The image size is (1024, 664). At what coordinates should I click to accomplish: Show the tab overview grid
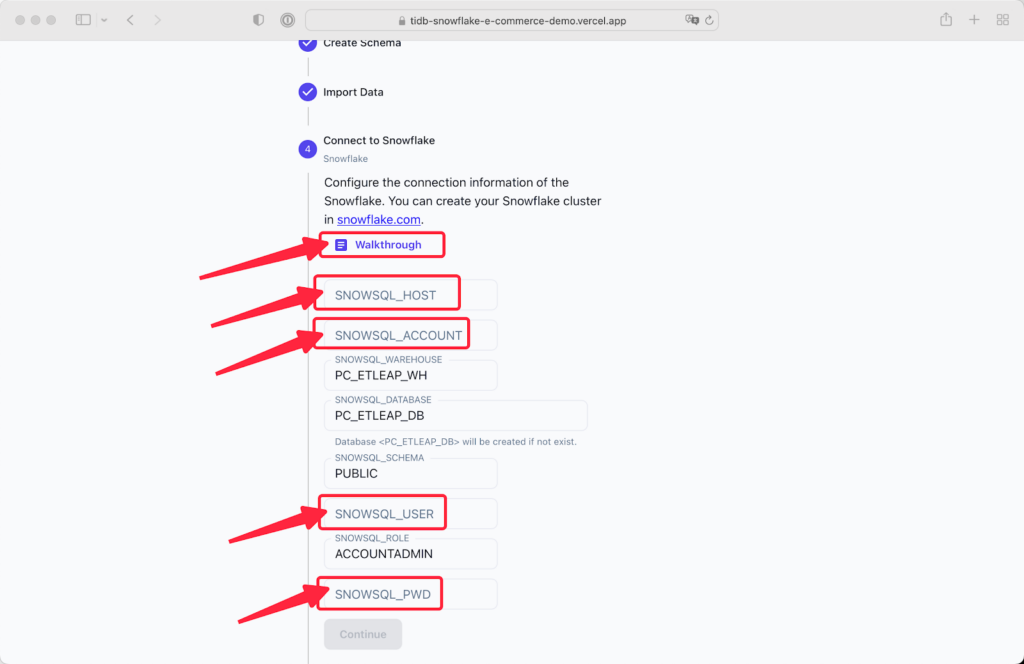click(x=1002, y=20)
